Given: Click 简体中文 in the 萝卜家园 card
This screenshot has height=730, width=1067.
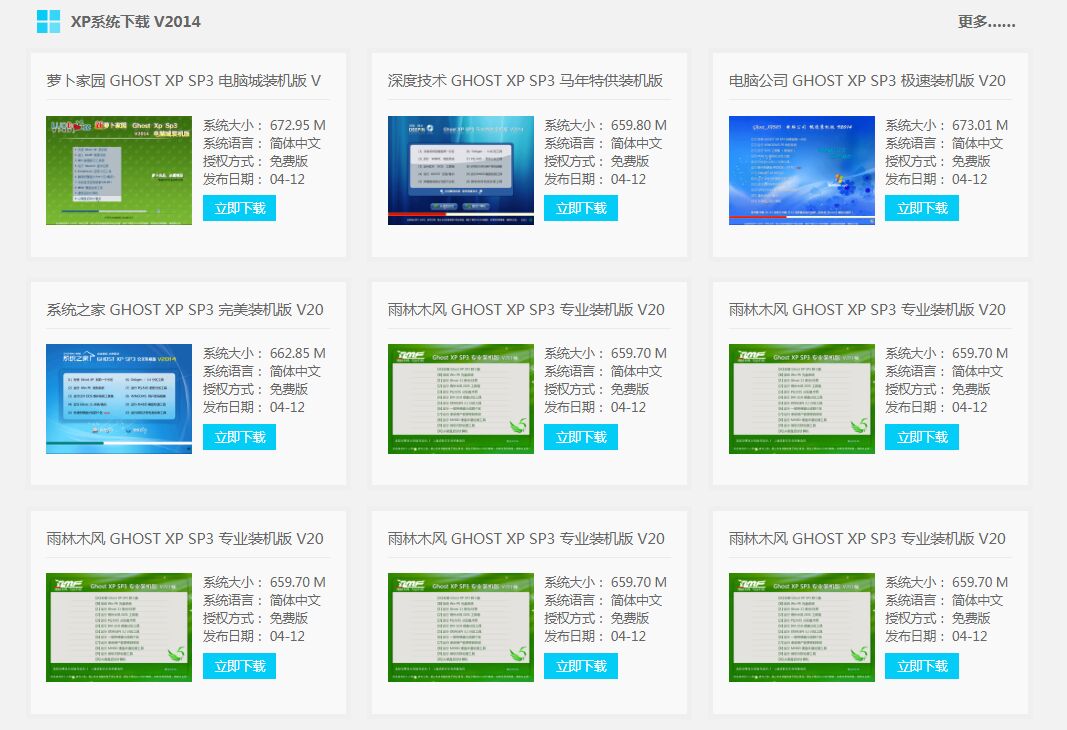Looking at the screenshot, I should coord(295,144).
